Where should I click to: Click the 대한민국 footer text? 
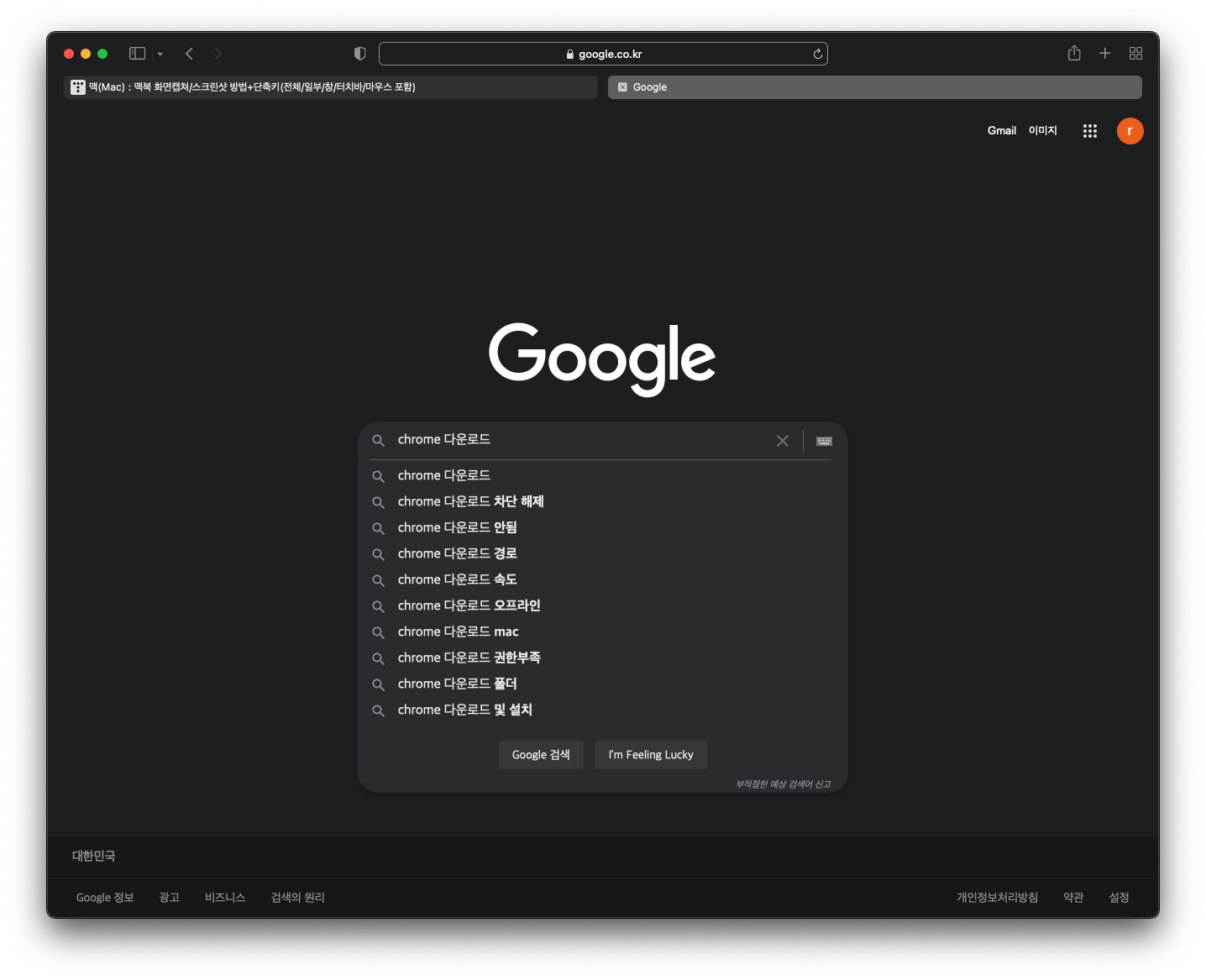tap(93, 857)
